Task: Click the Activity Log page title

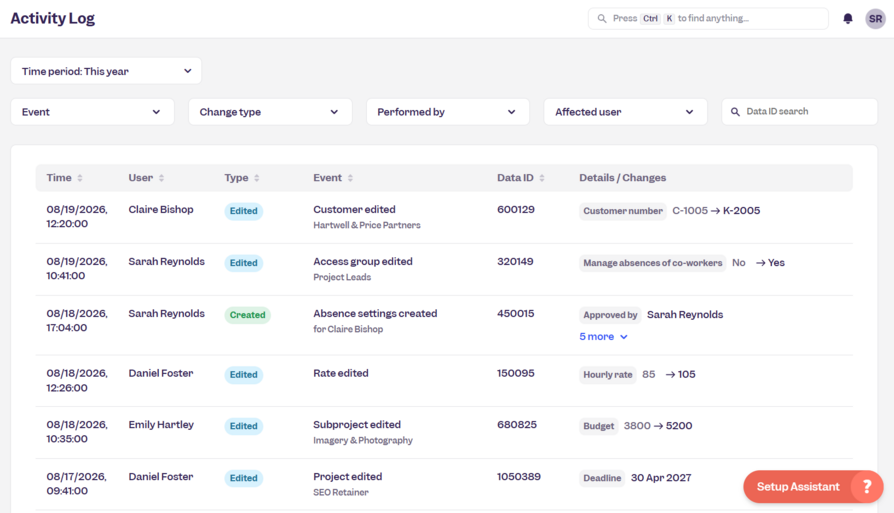Action: tap(52, 18)
